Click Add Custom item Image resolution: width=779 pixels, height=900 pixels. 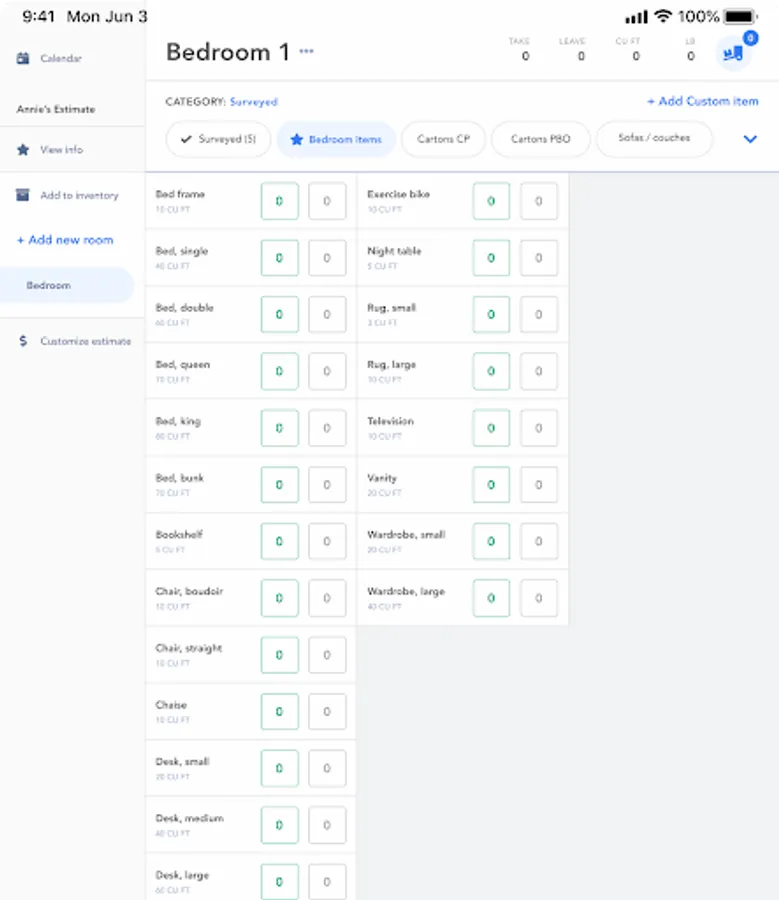click(x=704, y=101)
